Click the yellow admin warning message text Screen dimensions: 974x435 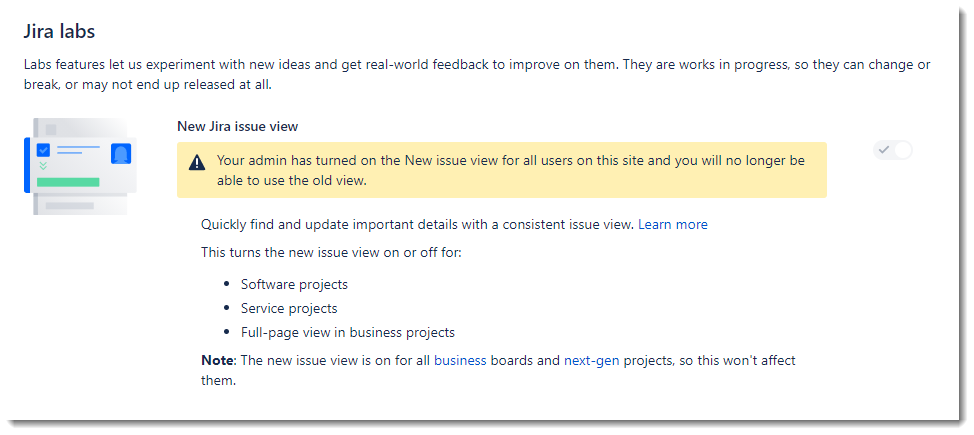pos(511,170)
